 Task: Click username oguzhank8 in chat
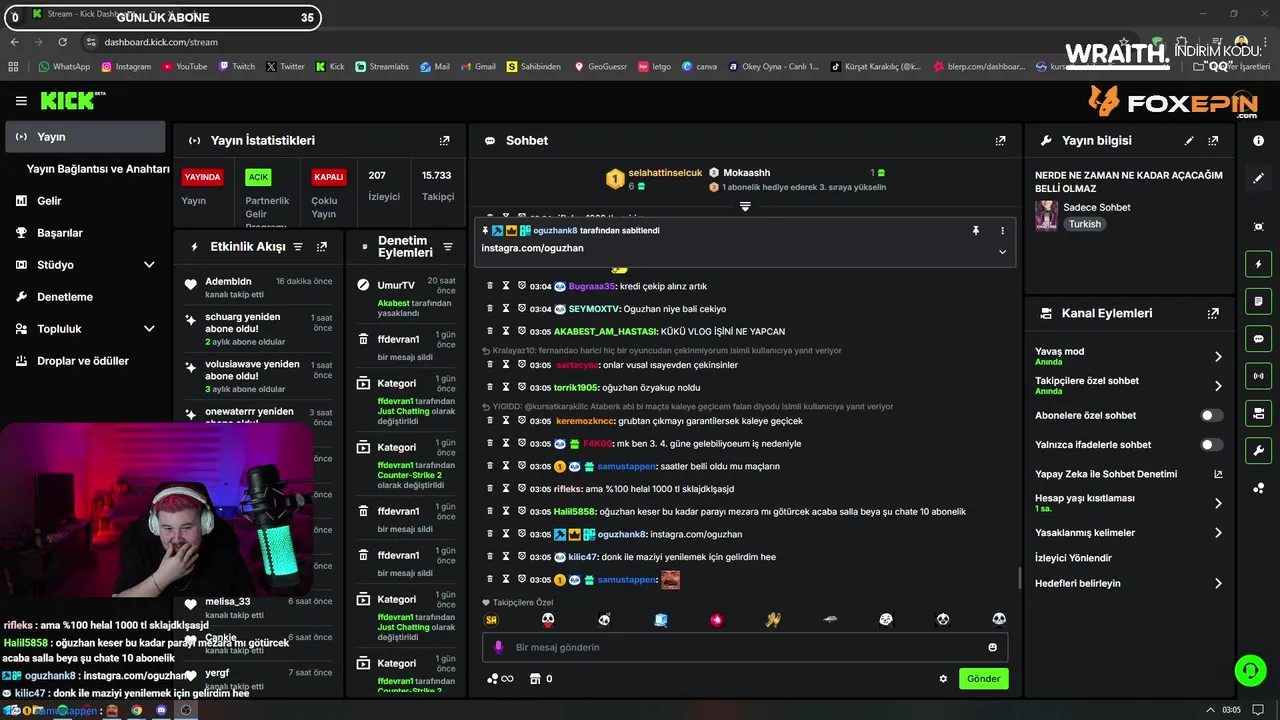click(621, 534)
